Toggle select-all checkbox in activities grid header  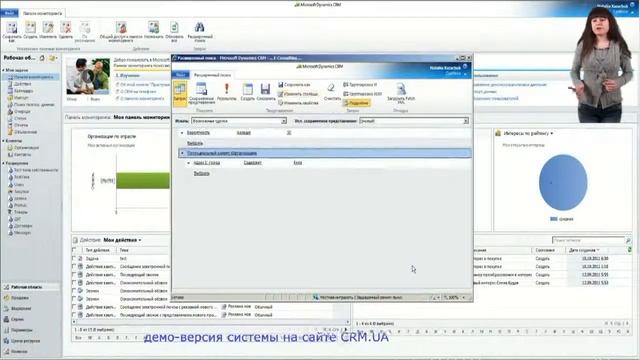74,250
